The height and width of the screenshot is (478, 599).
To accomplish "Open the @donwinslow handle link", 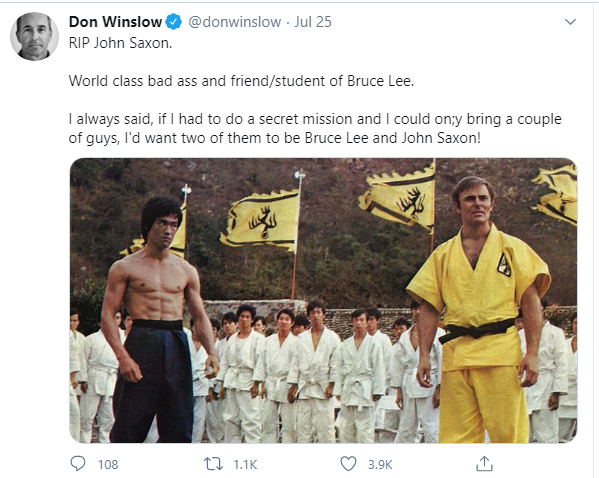I will [x=235, y=22].
